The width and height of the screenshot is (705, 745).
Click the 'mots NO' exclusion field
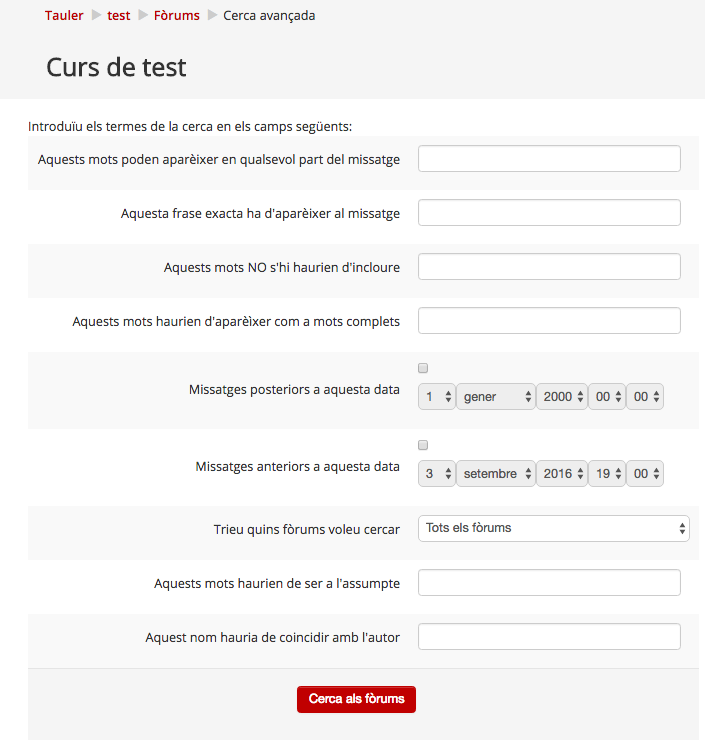(549, 267)
